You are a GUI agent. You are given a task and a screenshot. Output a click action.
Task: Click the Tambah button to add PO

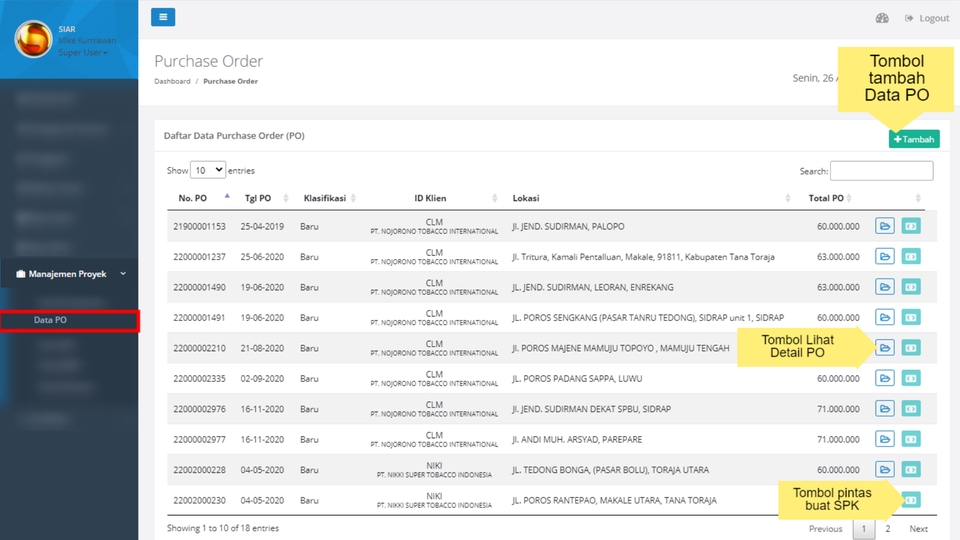click(x=914, y=139)
